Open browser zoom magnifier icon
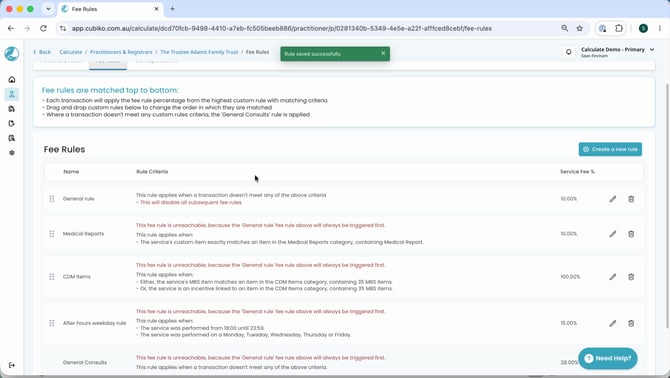This screenshot has height=378, width=670. (564, 28)
